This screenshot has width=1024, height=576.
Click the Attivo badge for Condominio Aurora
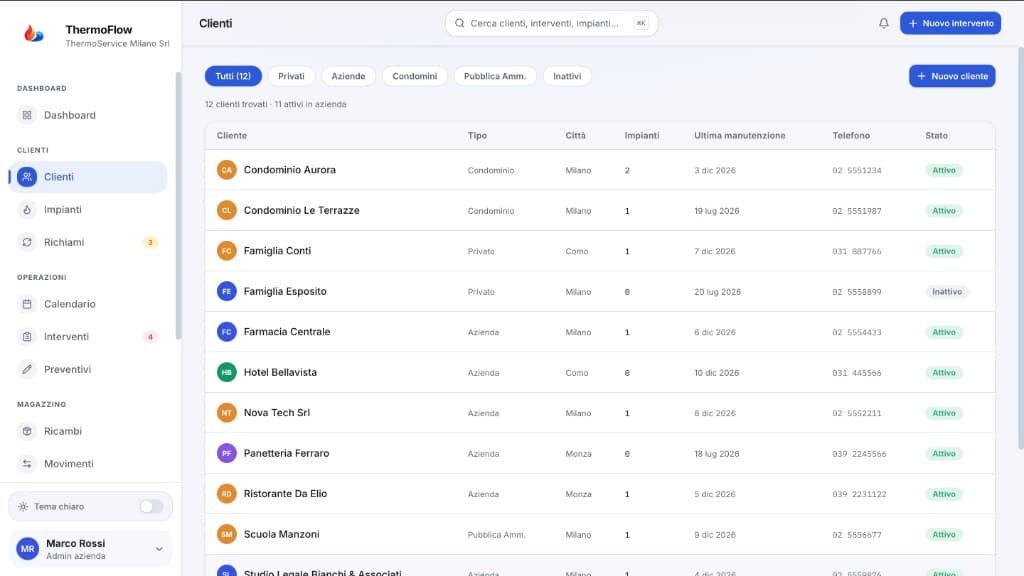944,170
